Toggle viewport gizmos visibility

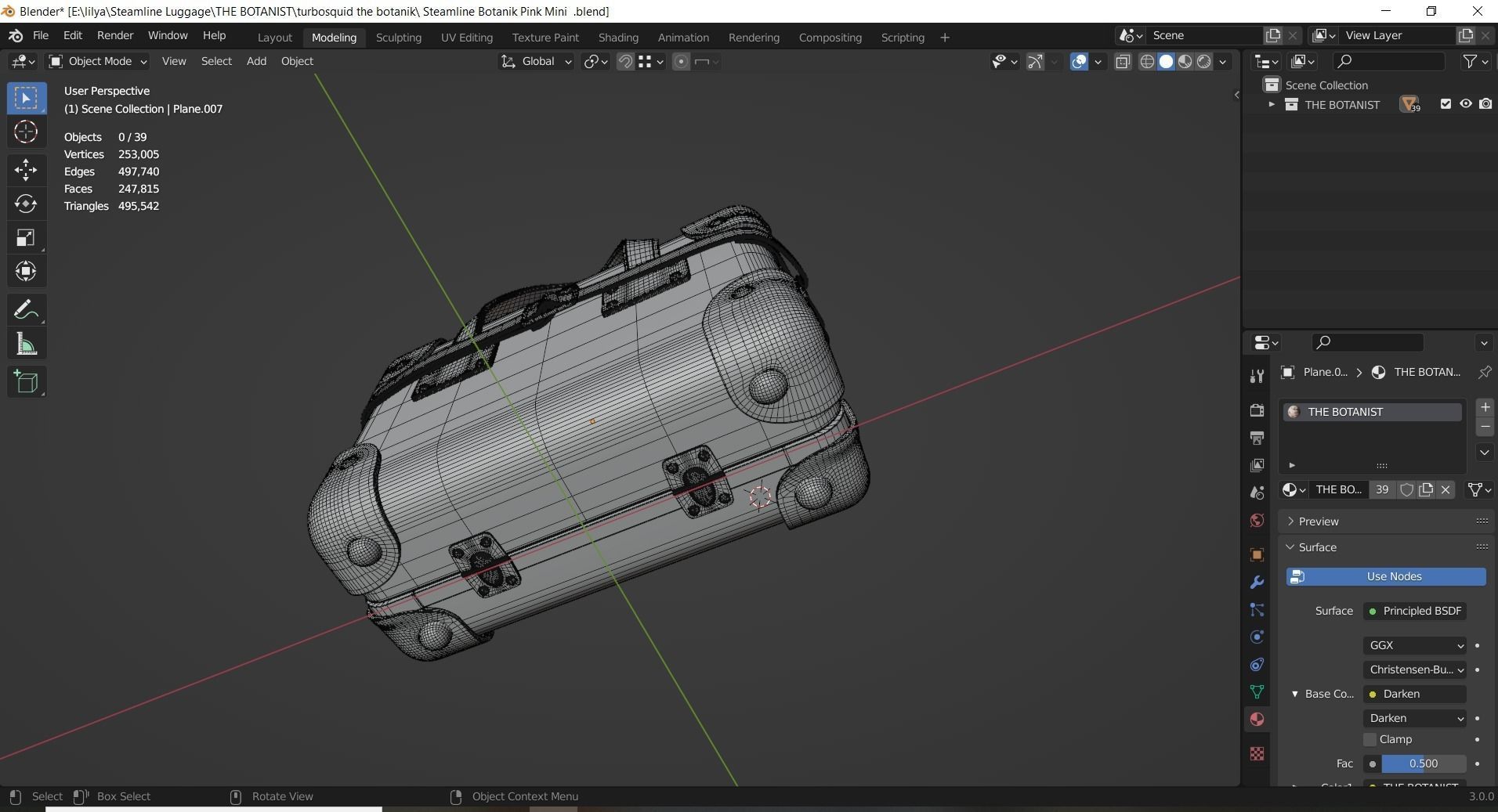(x=1035, y=61)
